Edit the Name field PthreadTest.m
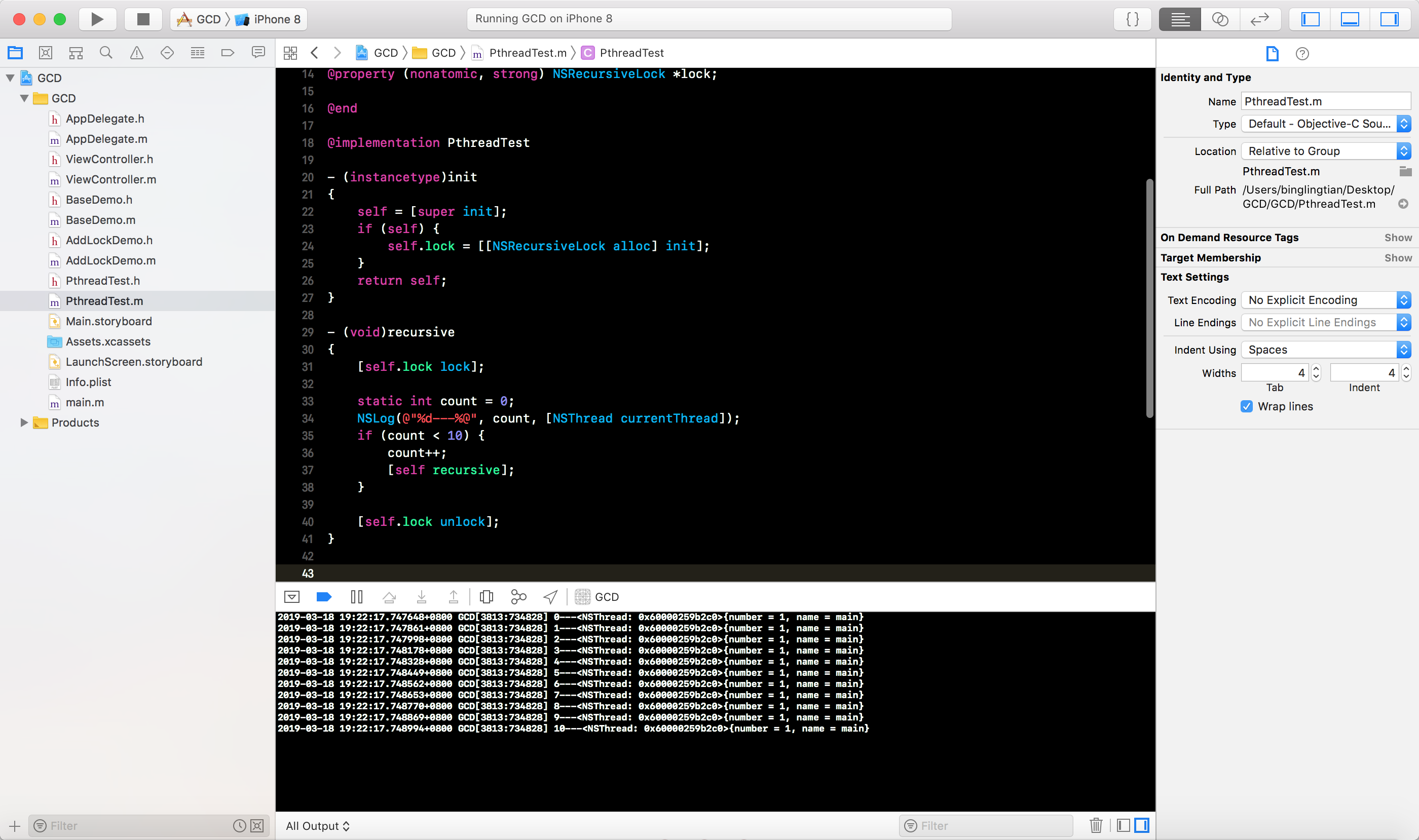Screen dimensions: 1419x840 [1326, 101]
